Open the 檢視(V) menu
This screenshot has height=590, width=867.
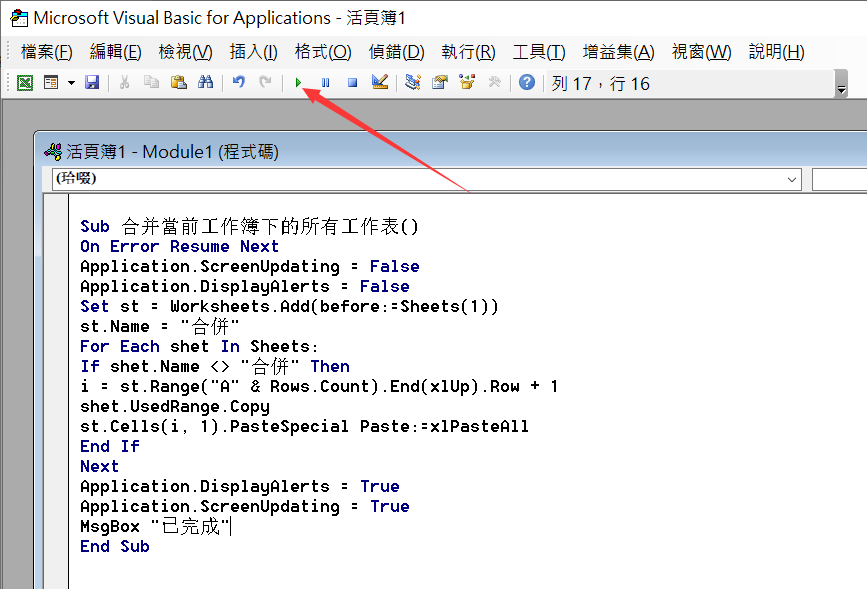point(185,52)
